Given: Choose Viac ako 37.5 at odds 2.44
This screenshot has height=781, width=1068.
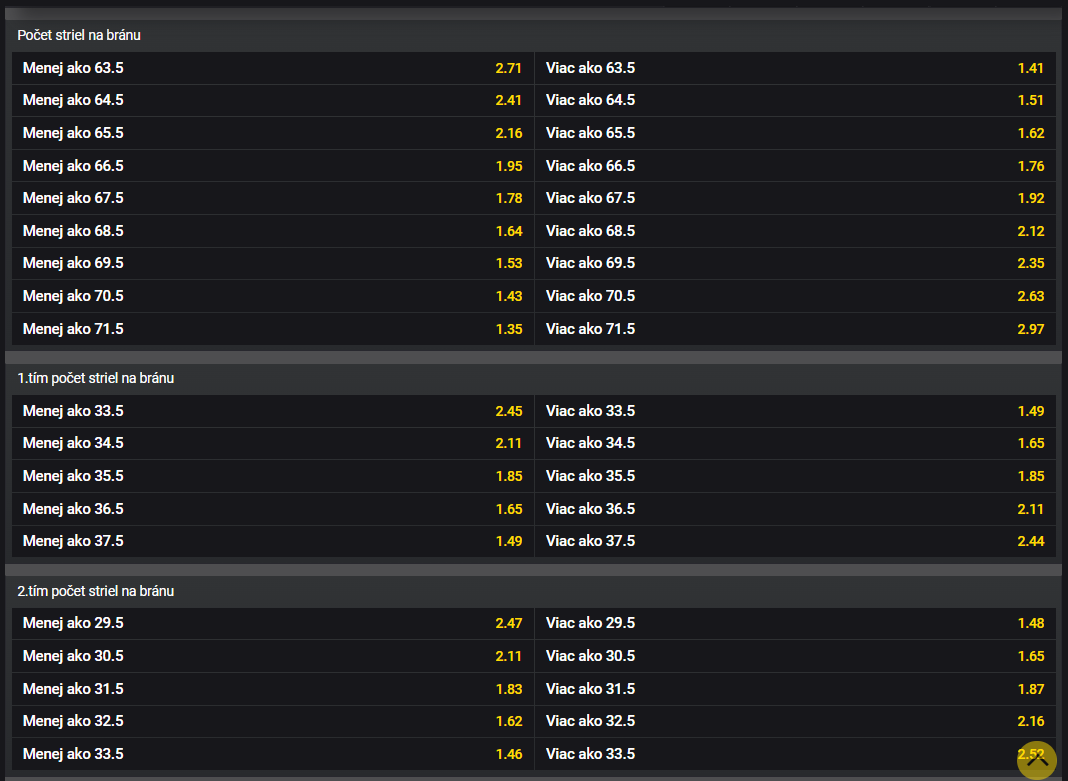Looking at the screenshot, I should click(x=795, y=540).
